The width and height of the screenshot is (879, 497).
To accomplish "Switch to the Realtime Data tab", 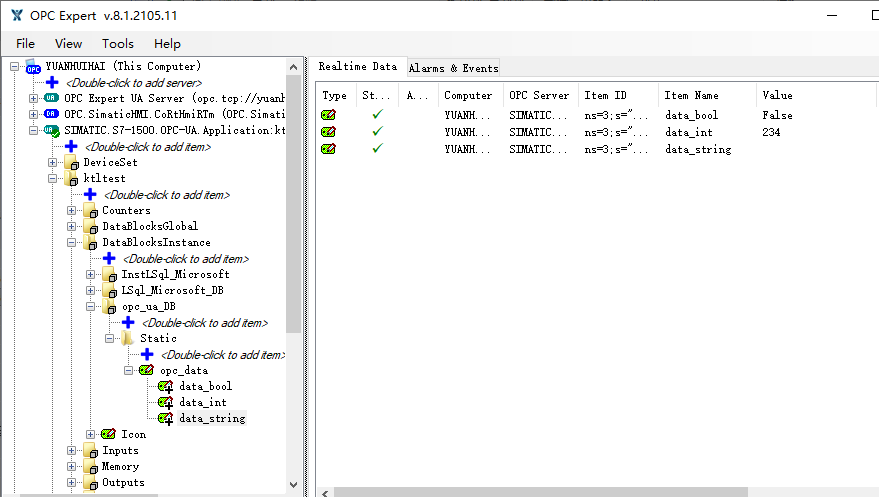I will click(x=358, y=67).
